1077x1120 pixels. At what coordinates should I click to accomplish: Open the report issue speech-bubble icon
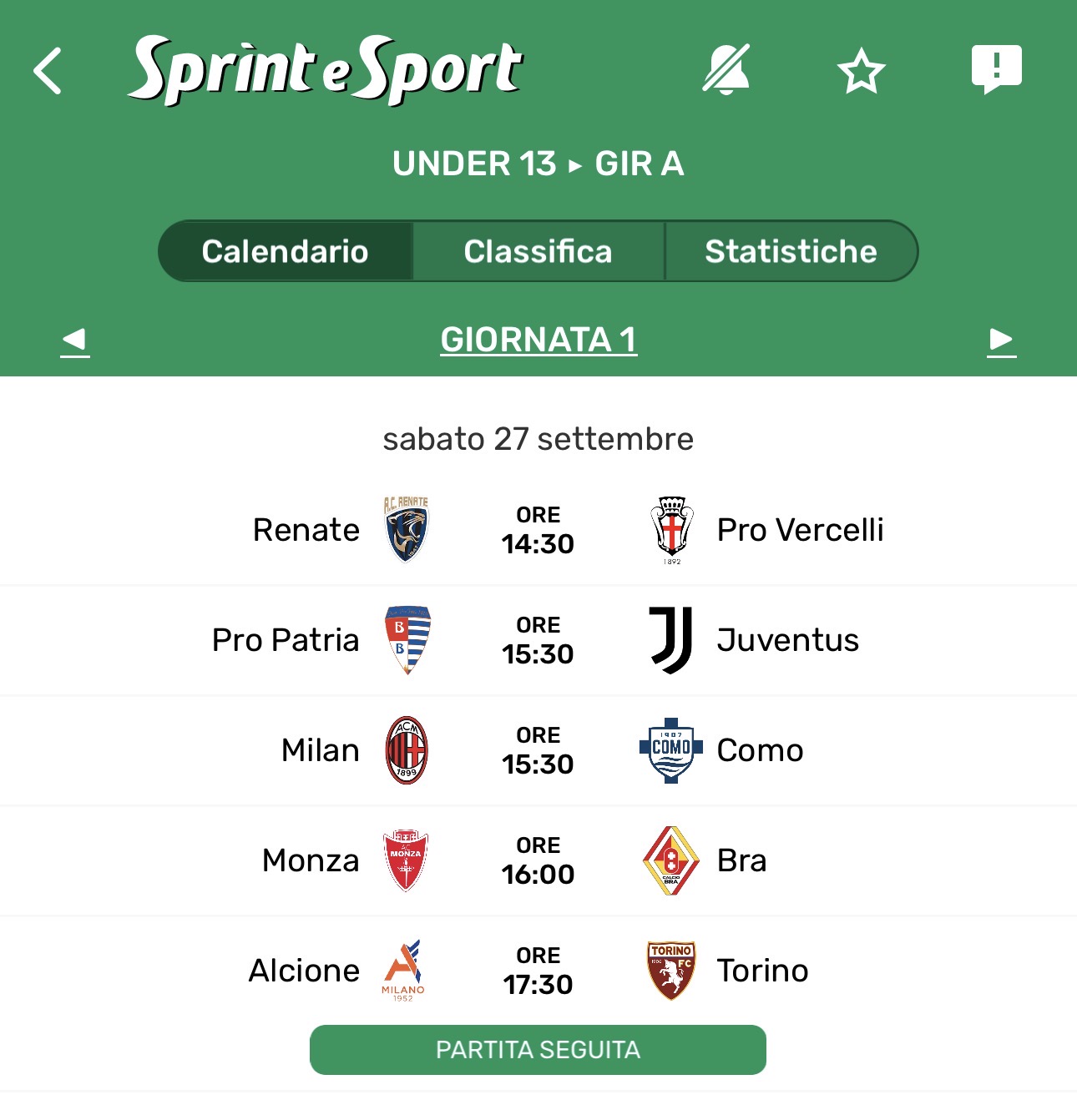coord(996,69)
